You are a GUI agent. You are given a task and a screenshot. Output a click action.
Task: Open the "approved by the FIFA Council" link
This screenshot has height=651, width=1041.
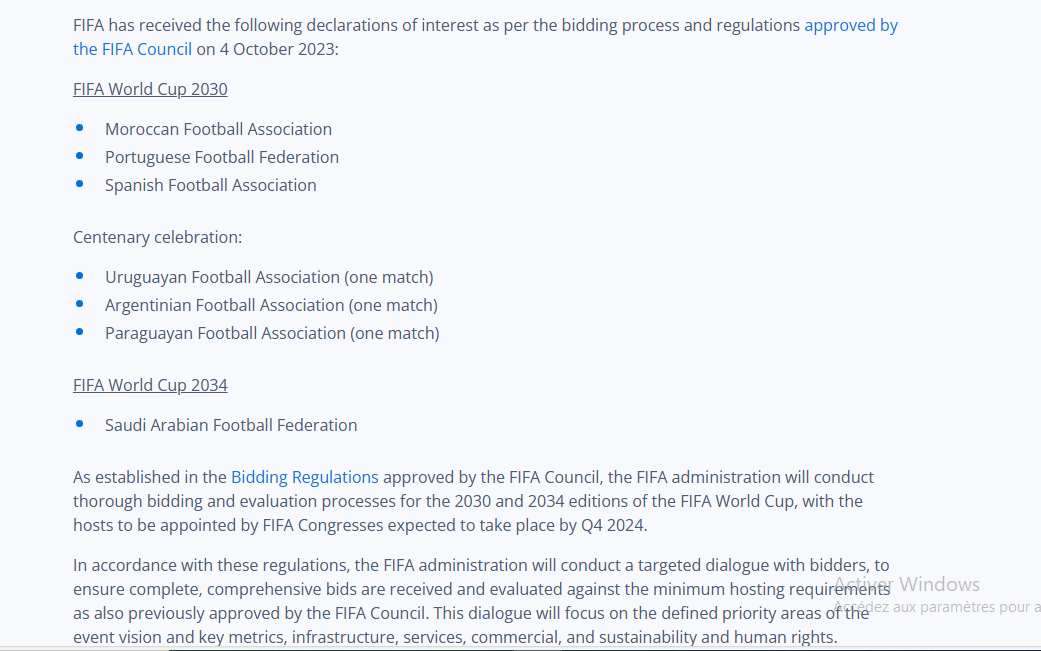(x=851, y=26)
